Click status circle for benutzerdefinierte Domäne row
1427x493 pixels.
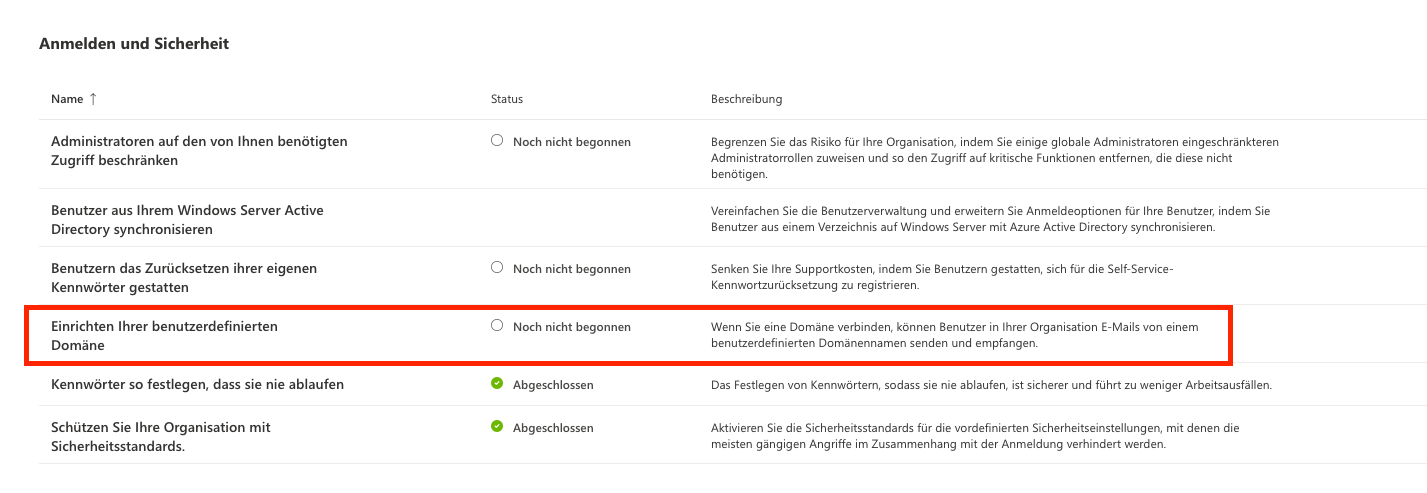[x=497, y=326]
